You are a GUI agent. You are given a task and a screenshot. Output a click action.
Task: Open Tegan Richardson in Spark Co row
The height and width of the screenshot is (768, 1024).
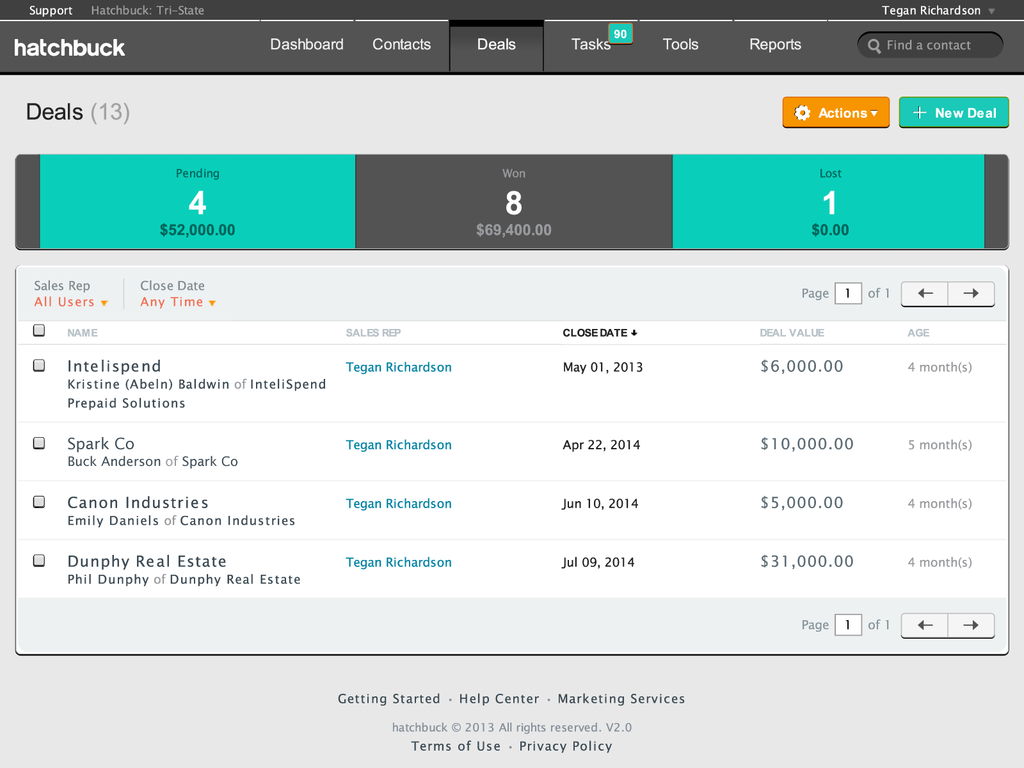(398, 445)
